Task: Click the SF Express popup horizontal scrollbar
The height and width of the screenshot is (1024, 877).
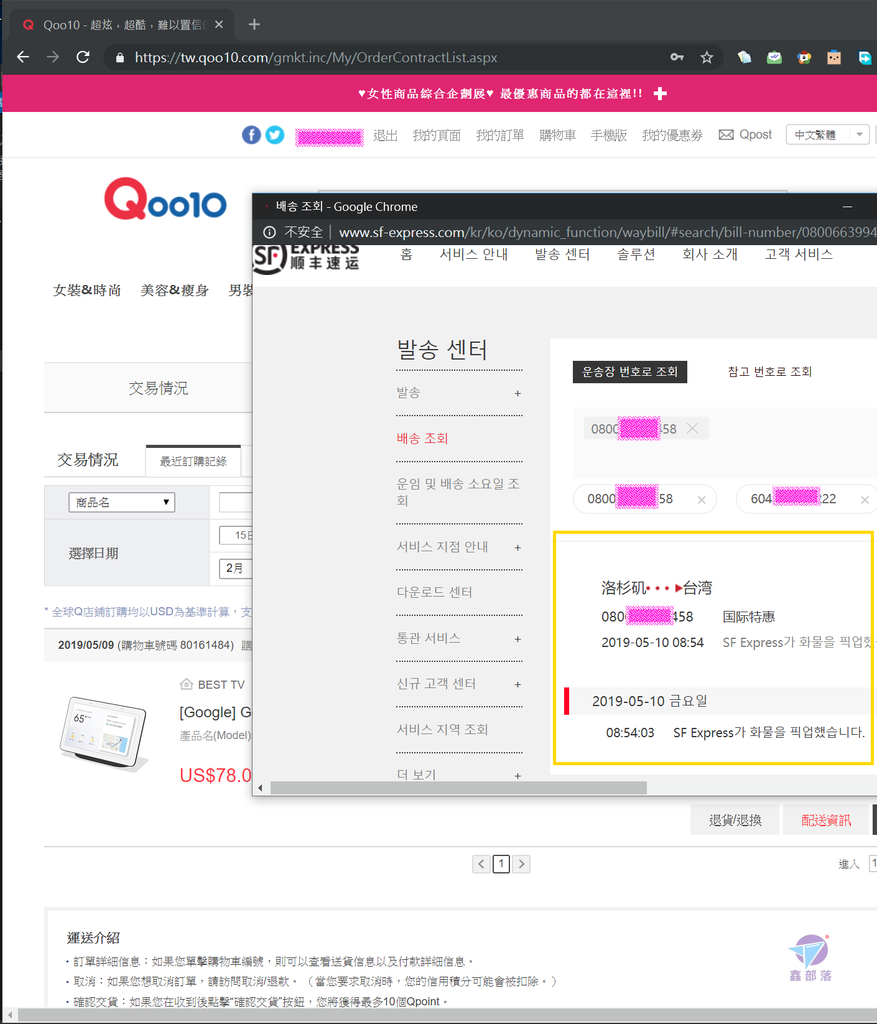Action: (458, 788)
